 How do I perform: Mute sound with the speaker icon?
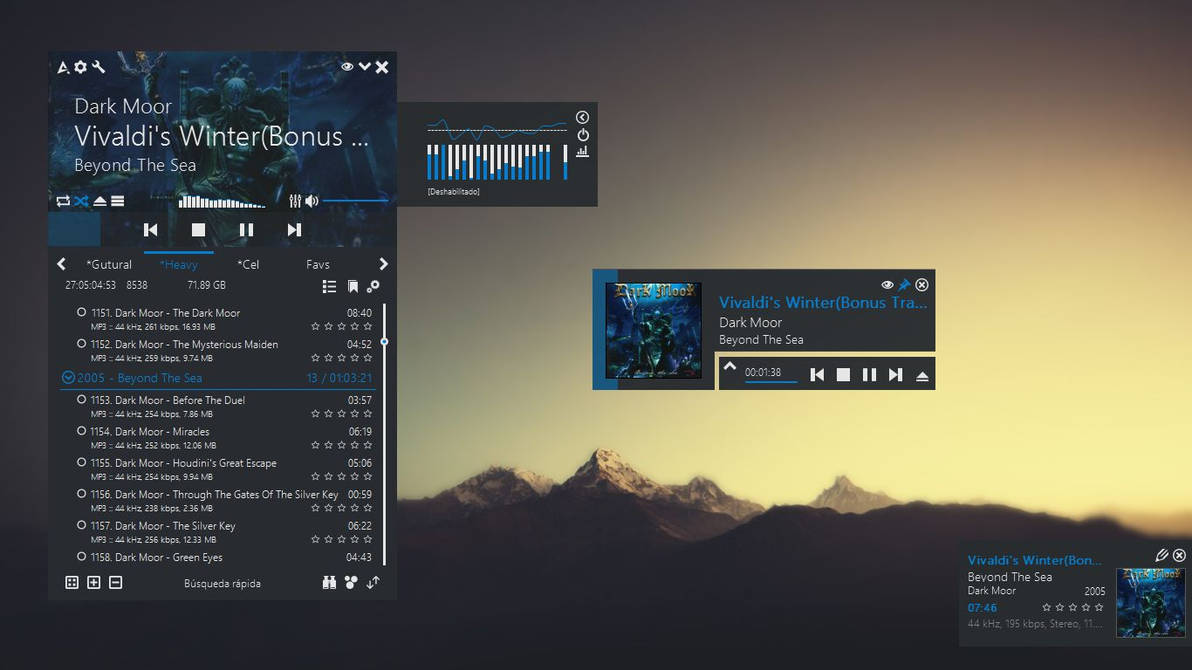tap(312, 201)
